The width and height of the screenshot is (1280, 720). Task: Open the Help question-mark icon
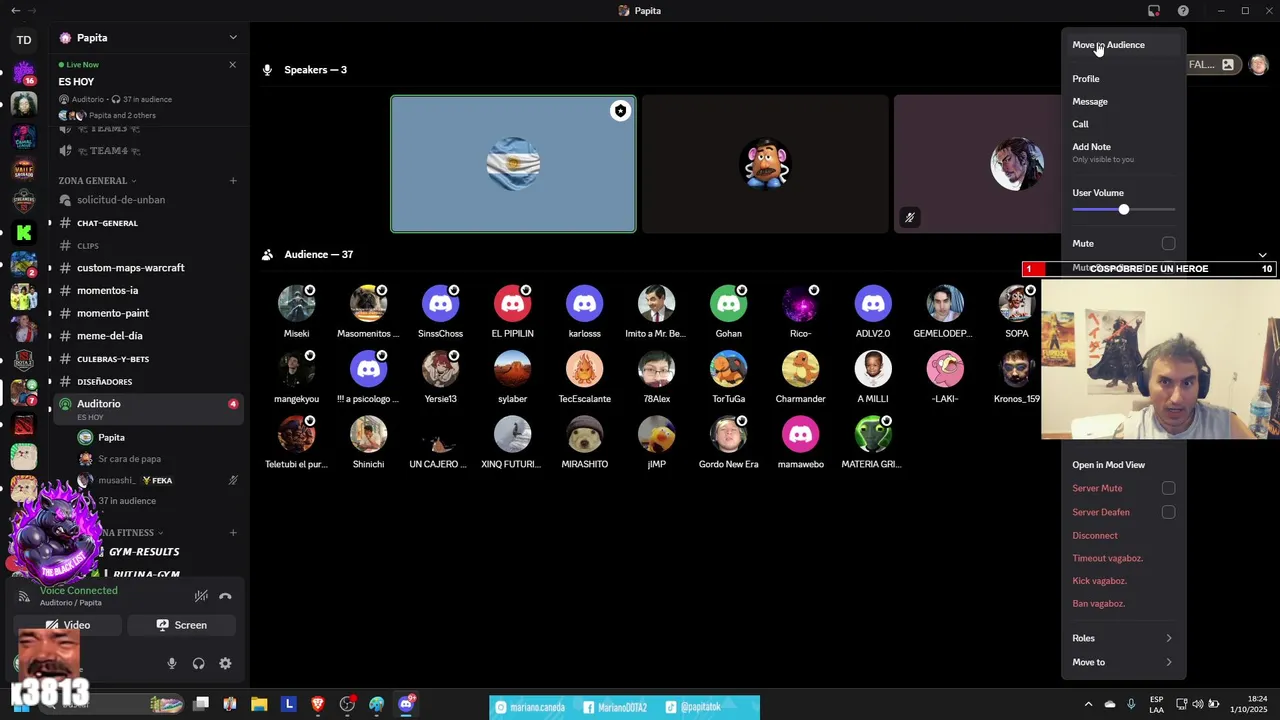tap(1183, 11)
